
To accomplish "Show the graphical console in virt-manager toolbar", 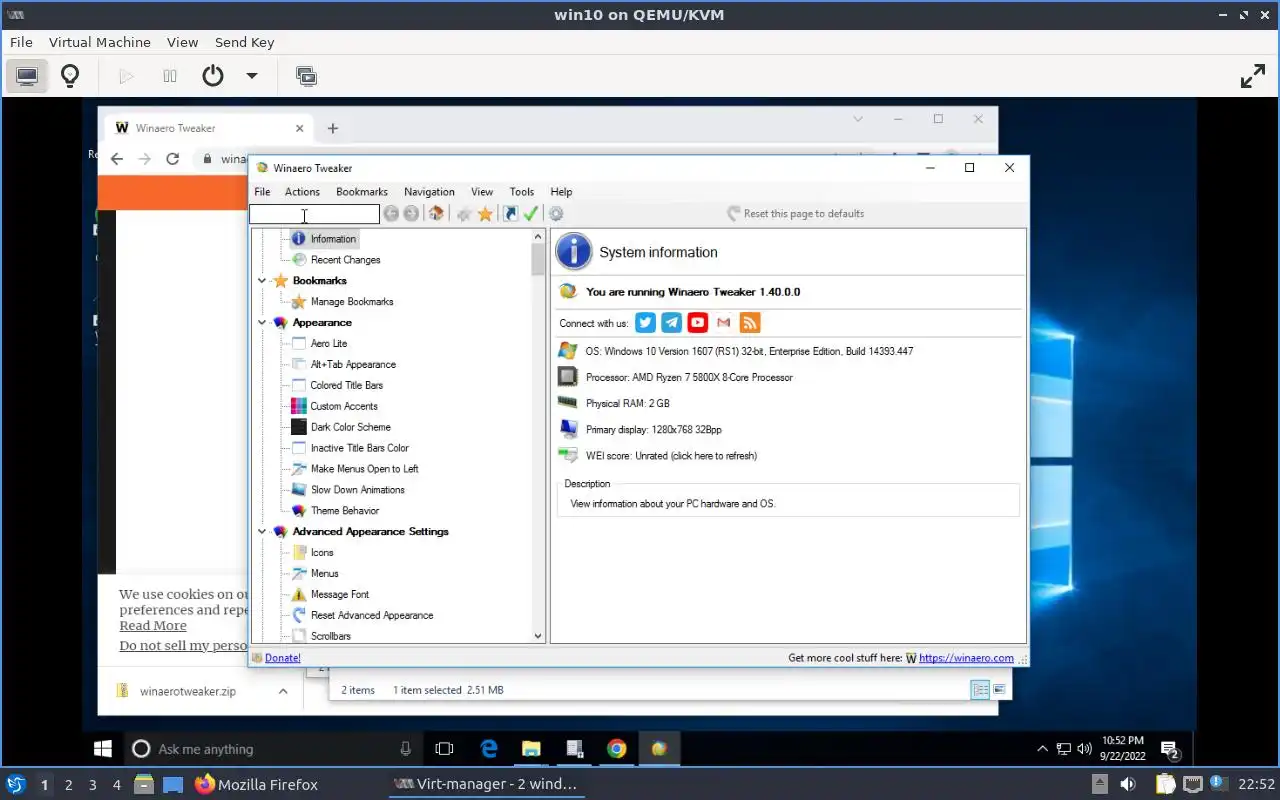I will coord(27,76).
